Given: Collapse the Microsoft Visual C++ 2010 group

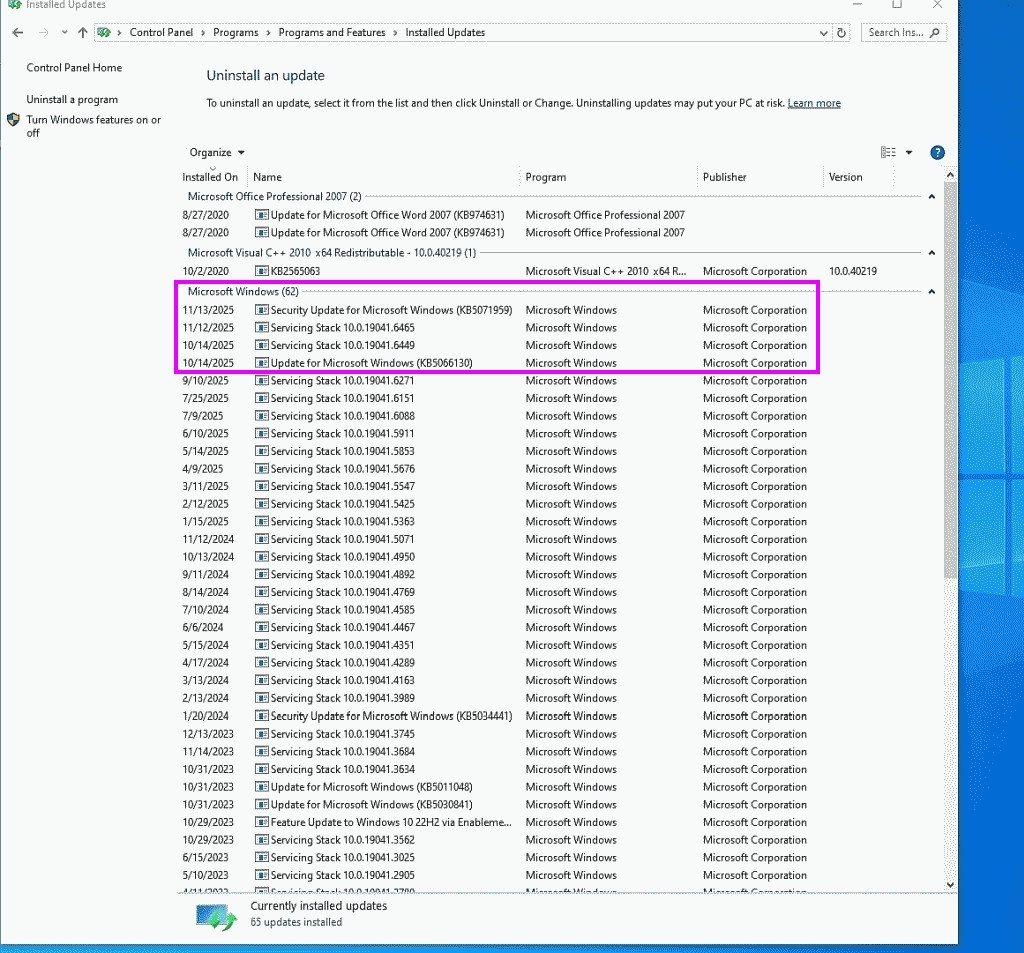Looking at the screenshot, I should click(x=932, y=253).
